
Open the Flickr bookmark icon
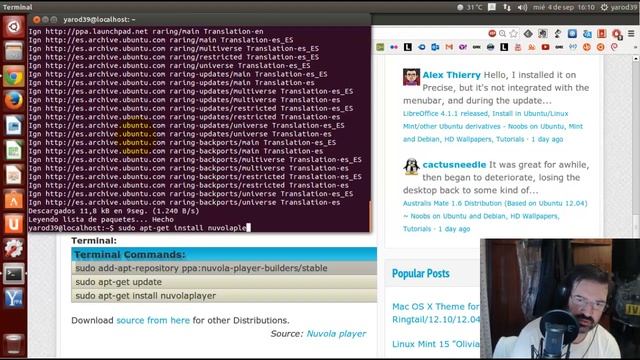point(394,47)
